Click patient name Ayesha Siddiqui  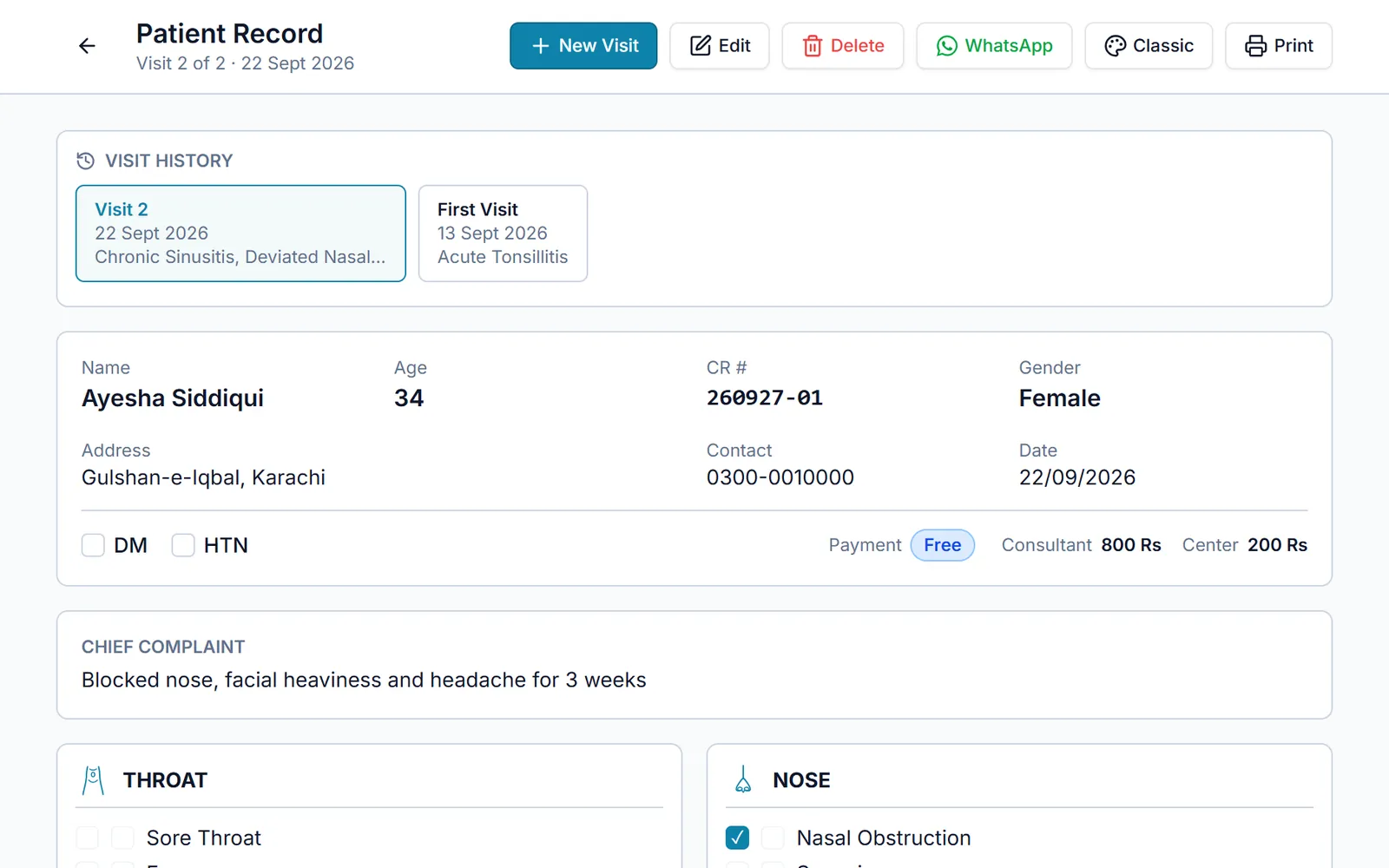coord(173,398)
